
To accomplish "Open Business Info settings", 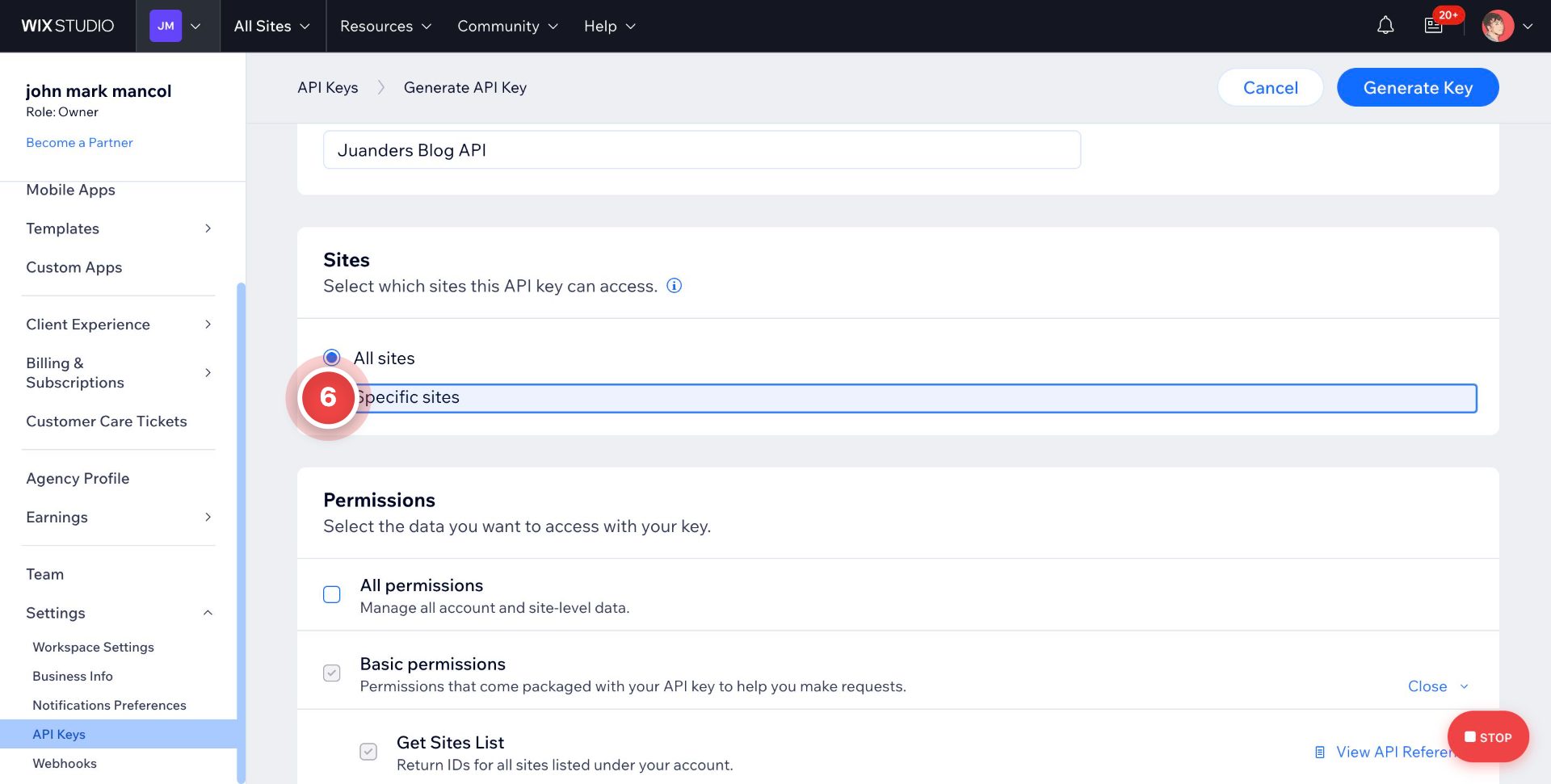I will 73,676.
